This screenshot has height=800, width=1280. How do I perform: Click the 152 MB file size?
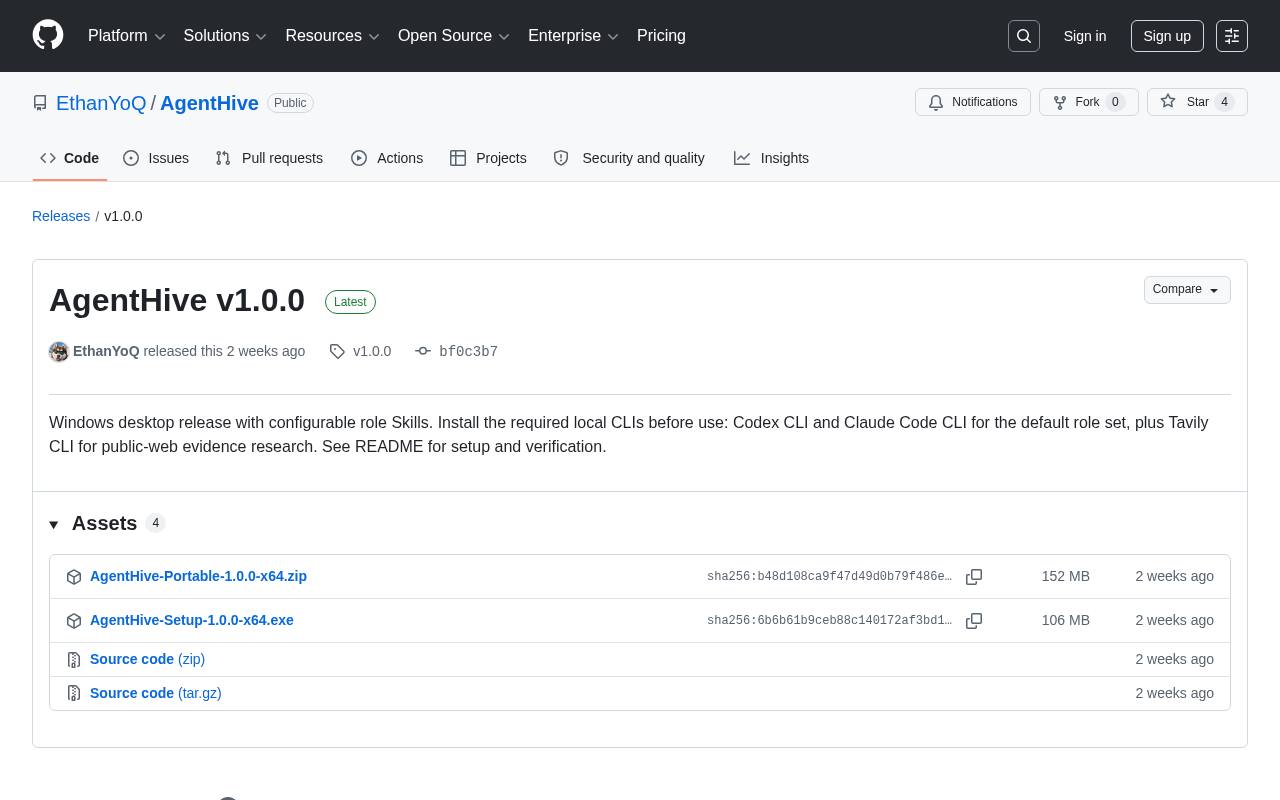coord(1066,577)
